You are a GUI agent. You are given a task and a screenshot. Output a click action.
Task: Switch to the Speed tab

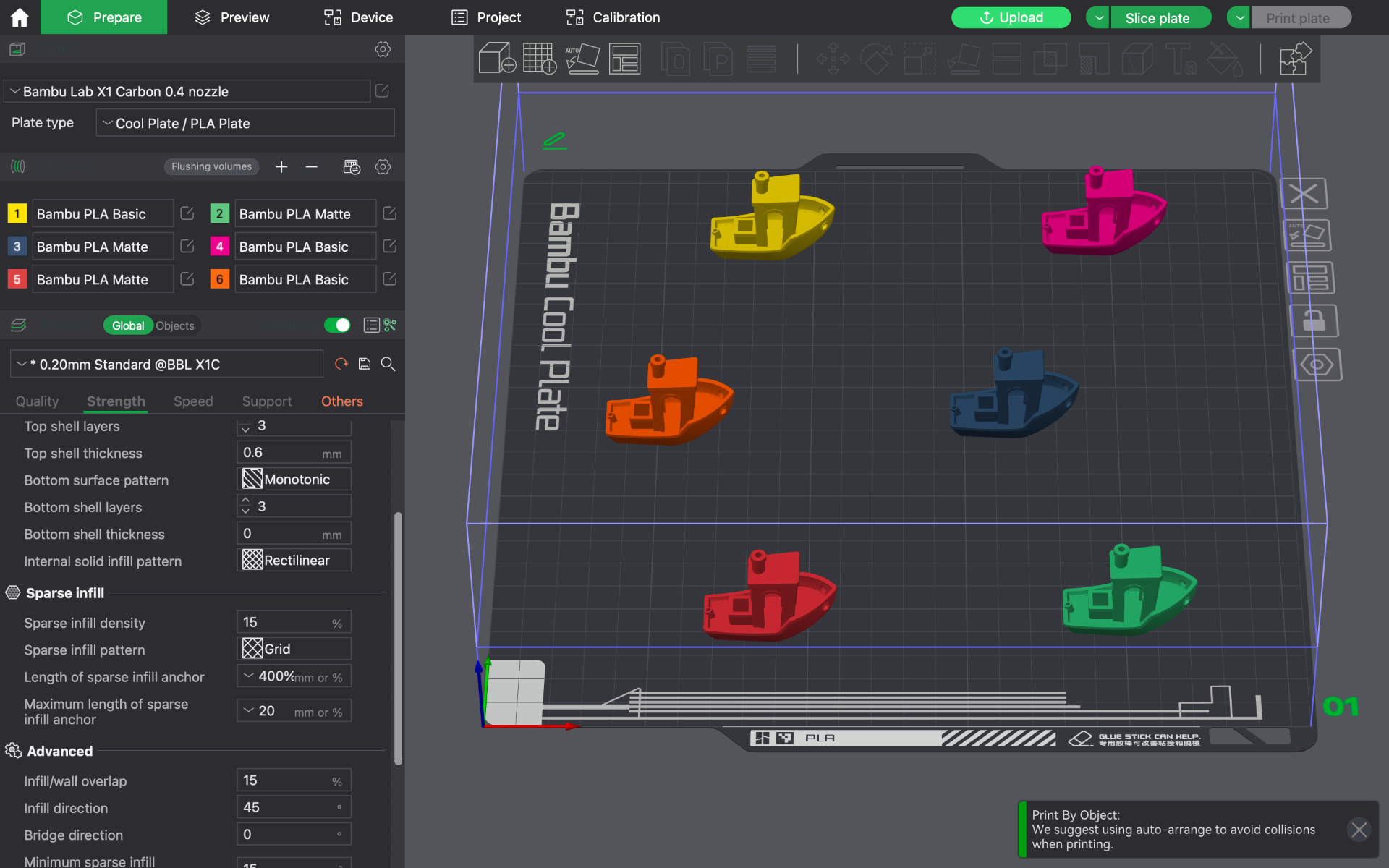(193, 401)
